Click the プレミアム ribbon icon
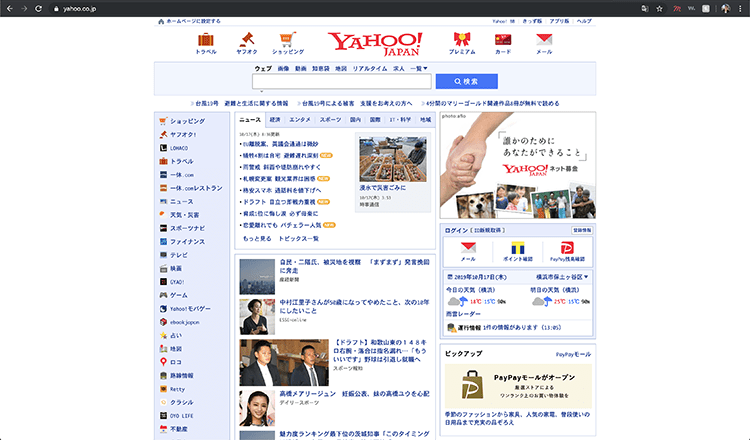 [x=462, y=40]
